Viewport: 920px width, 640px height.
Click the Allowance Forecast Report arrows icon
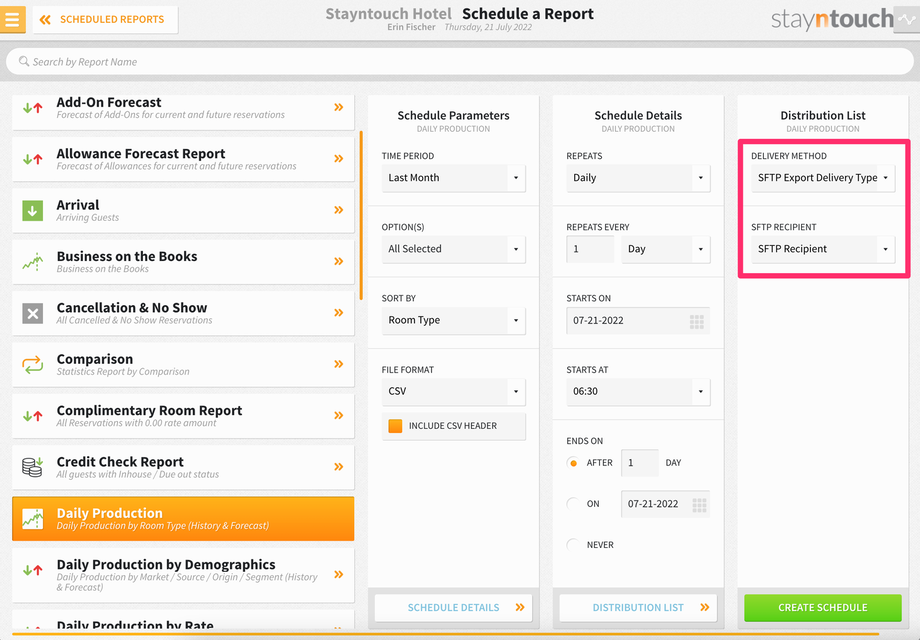tap(33, 159)
